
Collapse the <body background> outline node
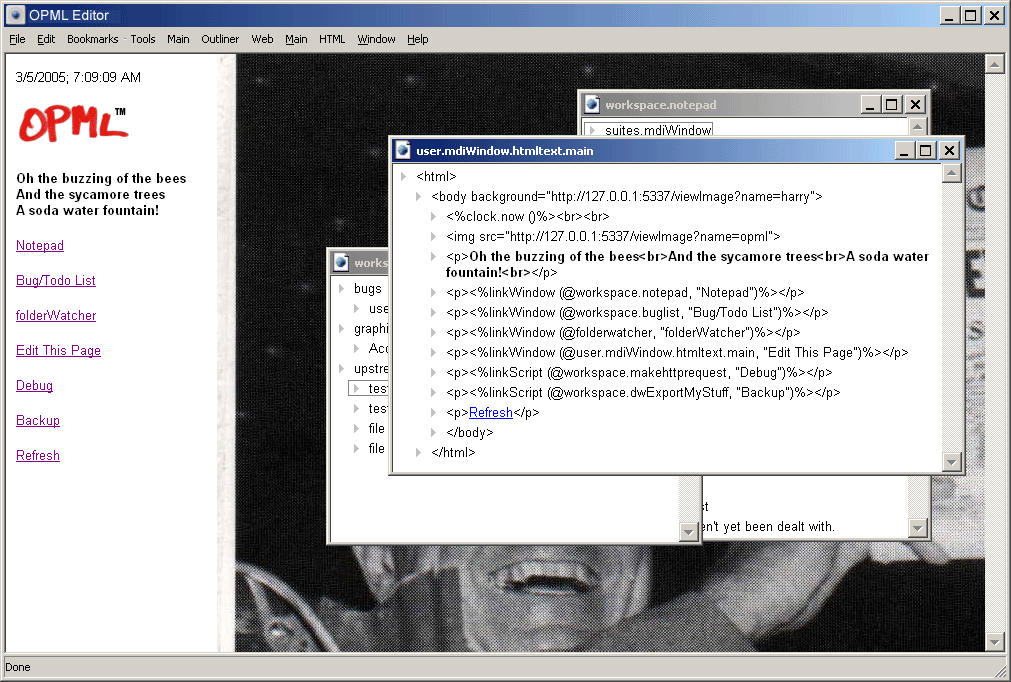tap(418, 197)
